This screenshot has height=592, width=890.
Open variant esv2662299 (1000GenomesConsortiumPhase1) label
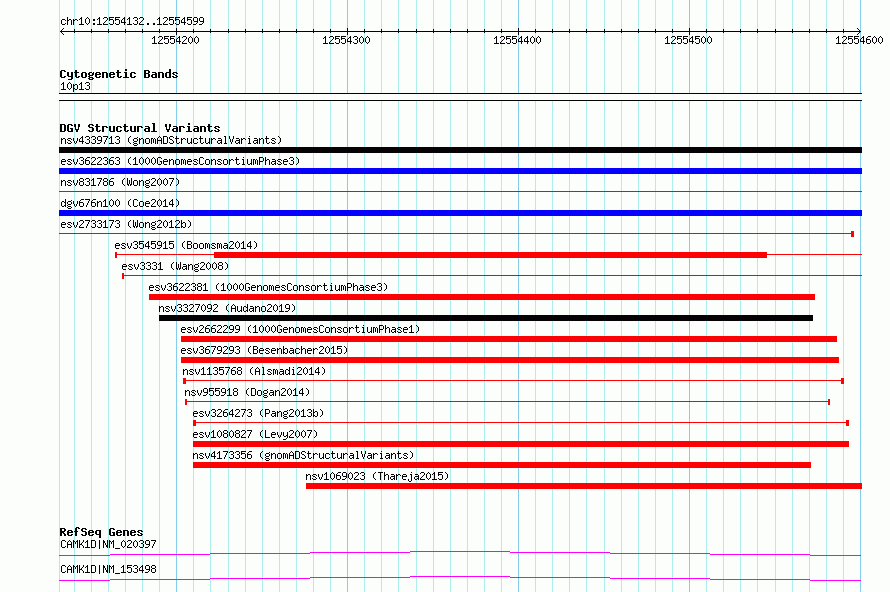[300, 329]
